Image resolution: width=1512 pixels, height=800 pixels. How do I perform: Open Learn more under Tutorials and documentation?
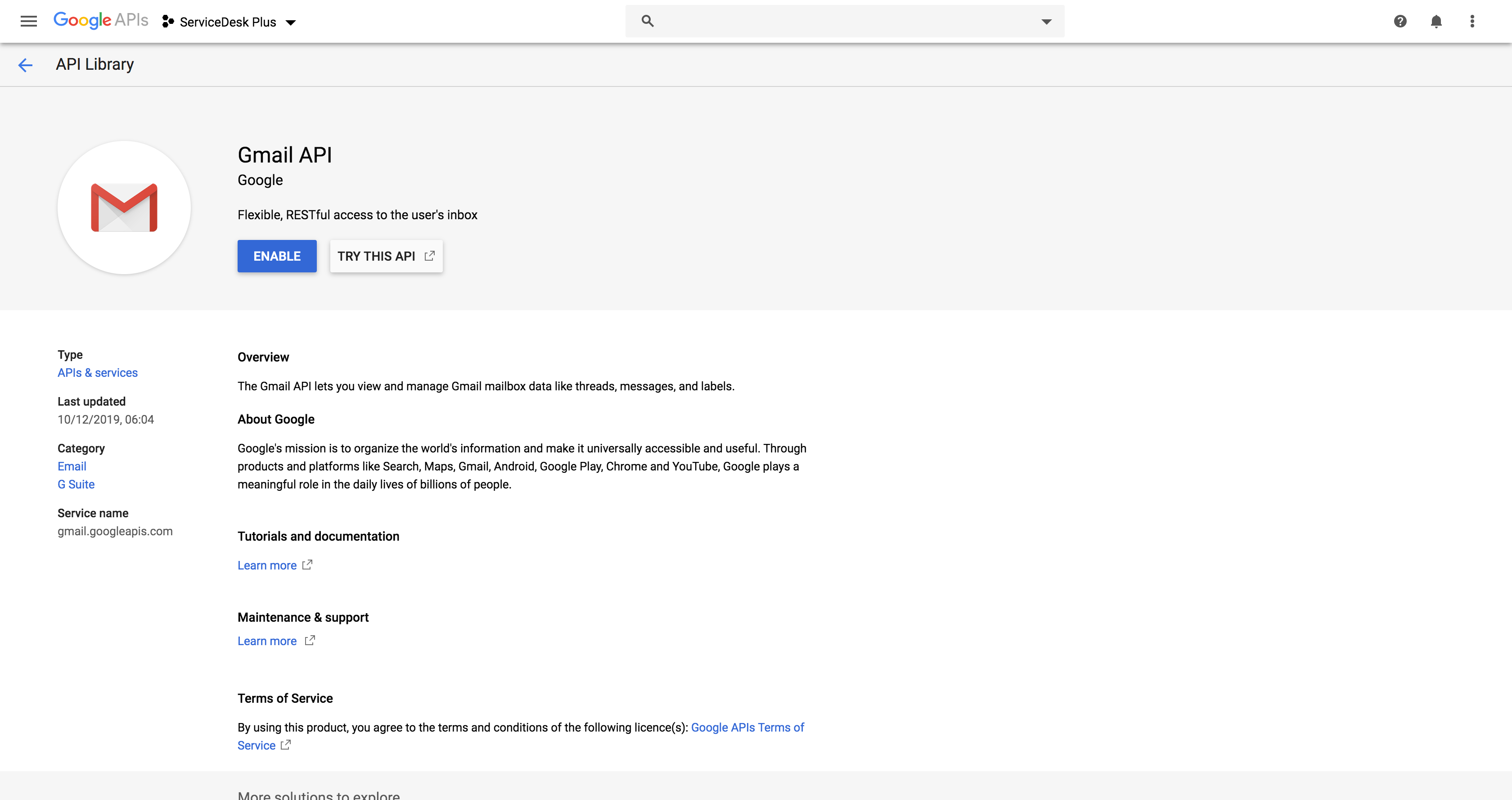click(x=267, y=565)
